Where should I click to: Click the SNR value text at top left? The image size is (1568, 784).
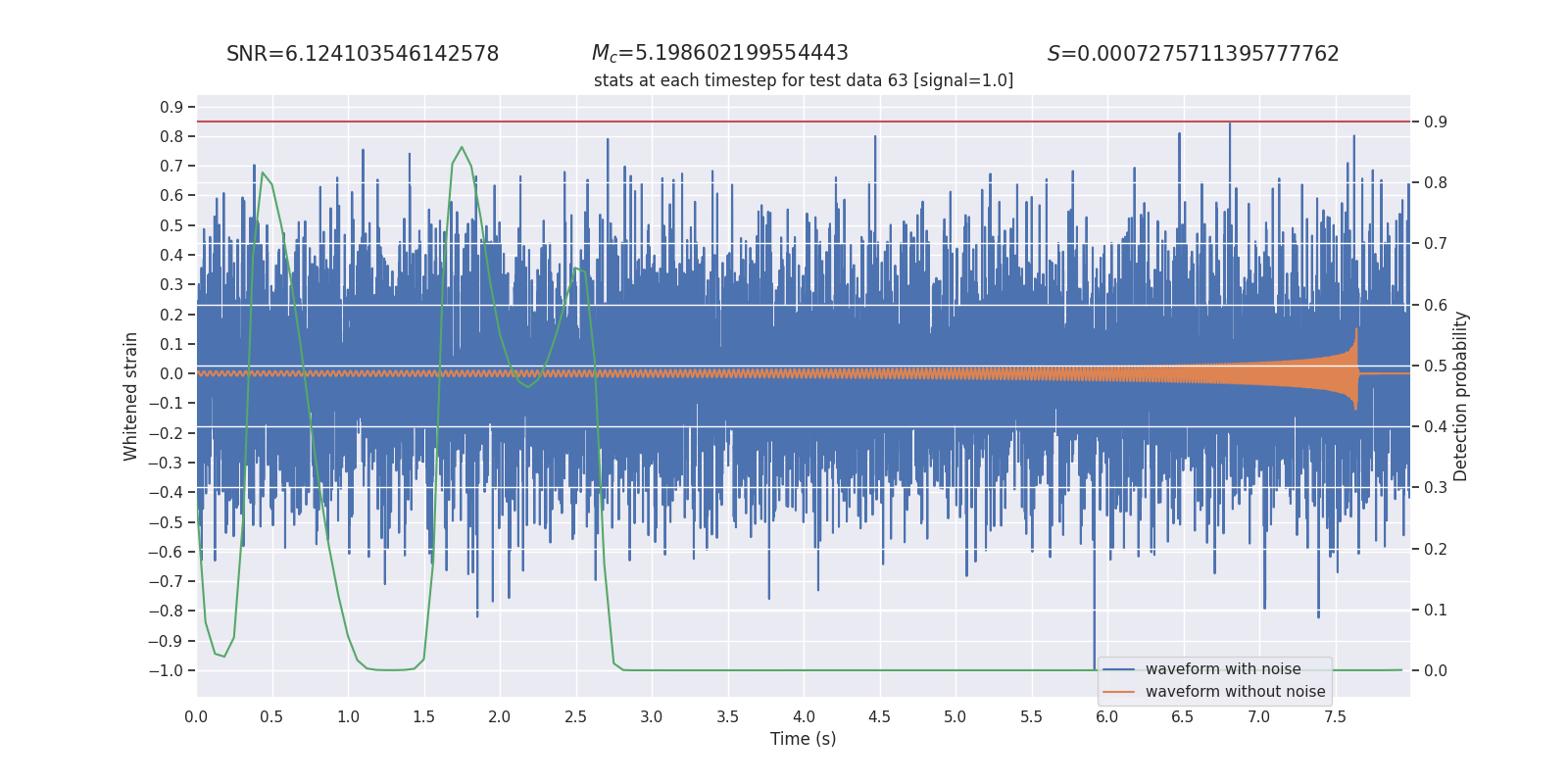click(363, 54)
